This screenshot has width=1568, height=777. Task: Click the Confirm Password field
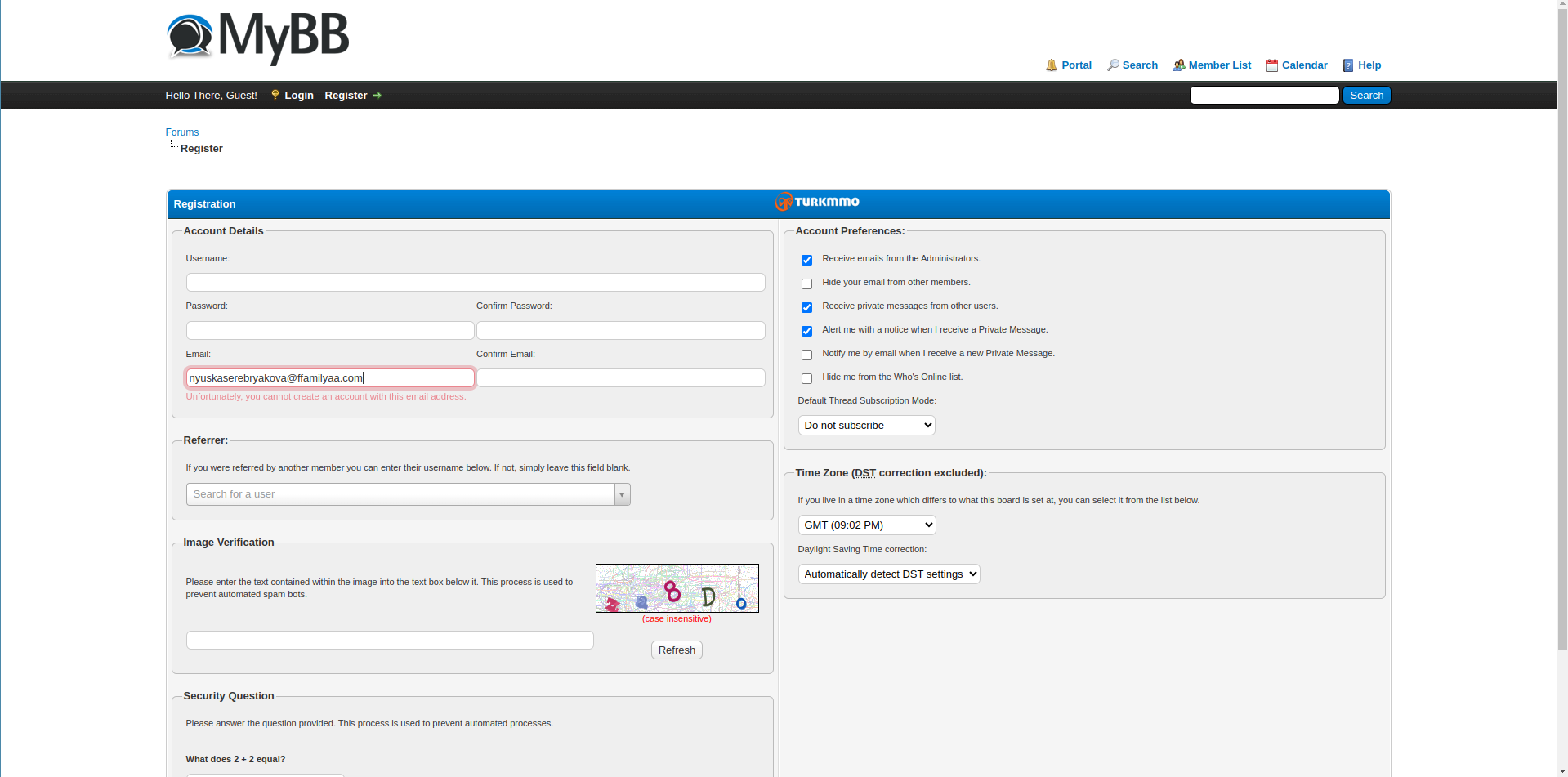click(621, 330)
